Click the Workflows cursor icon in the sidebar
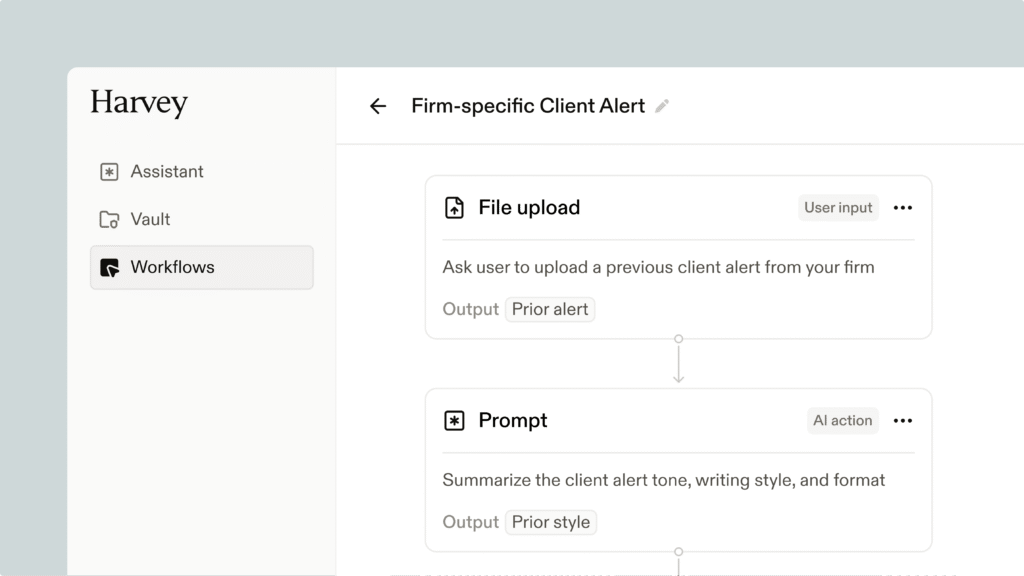The height and width of the screenshot is (576, 1024). [x=109, y=268]
